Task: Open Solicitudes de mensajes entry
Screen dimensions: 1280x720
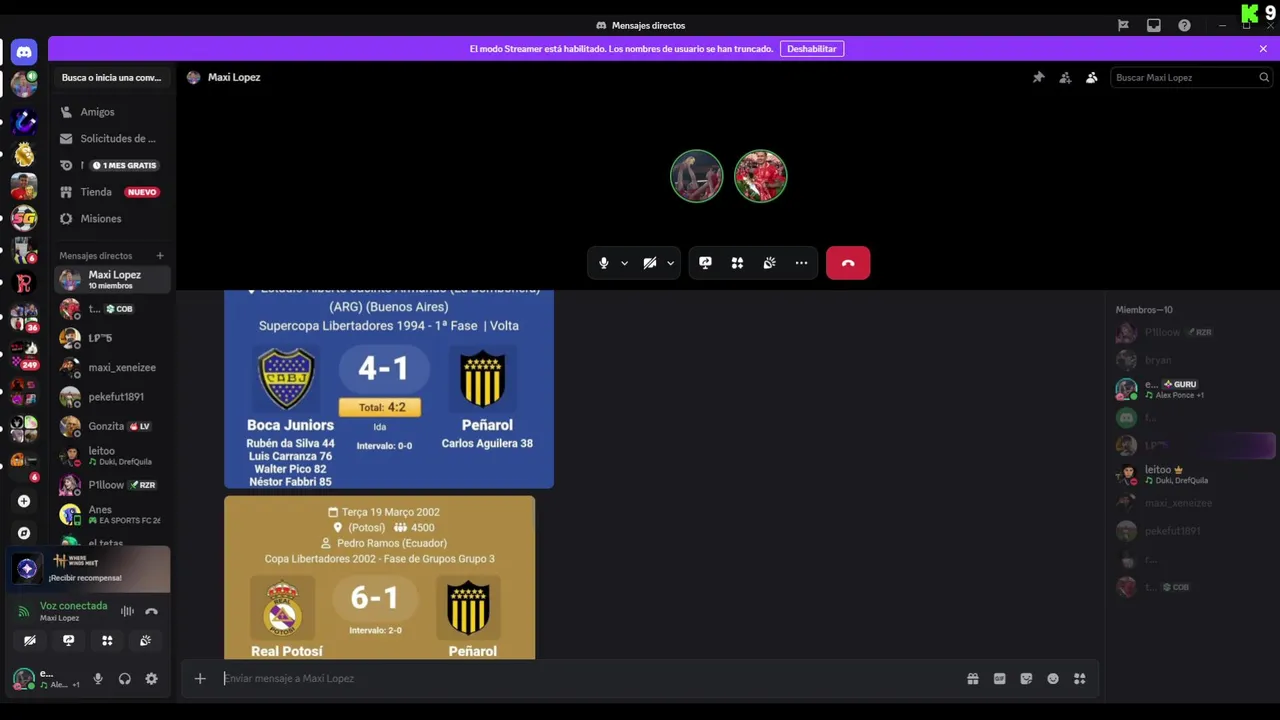Action: click(114, 139)
